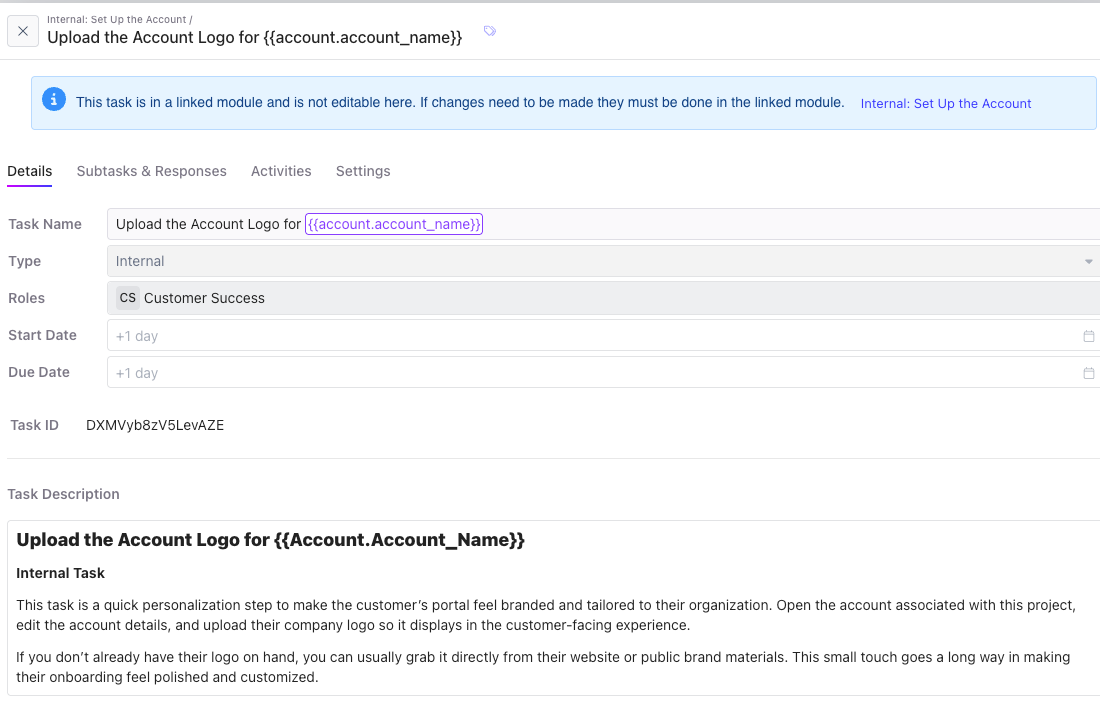Go to the Activities tab

point(281,171)
